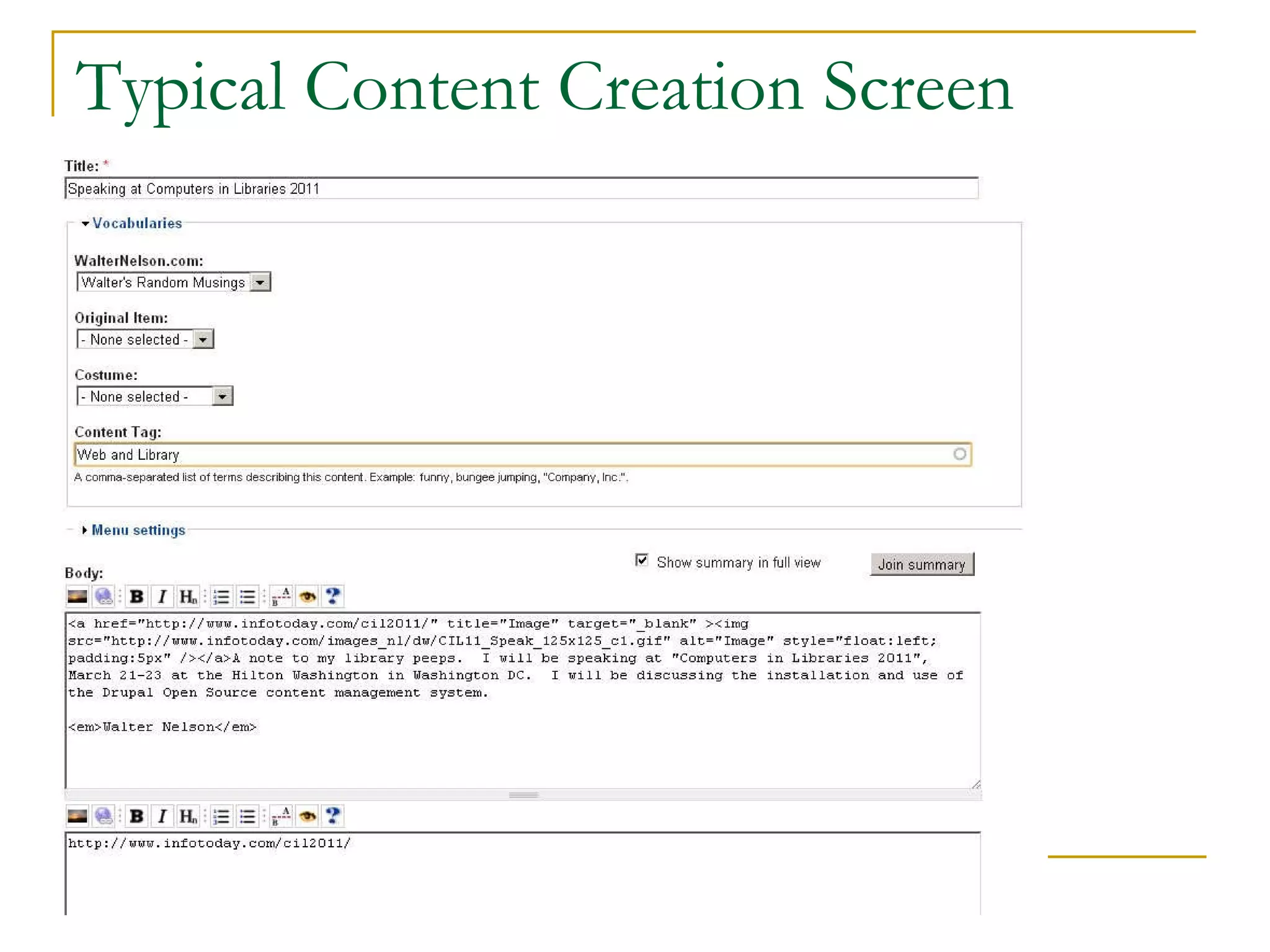Italic button in toolbar above HTML body text
The height and width of the screenshot is (952, 1270).
tap(162, 596)
